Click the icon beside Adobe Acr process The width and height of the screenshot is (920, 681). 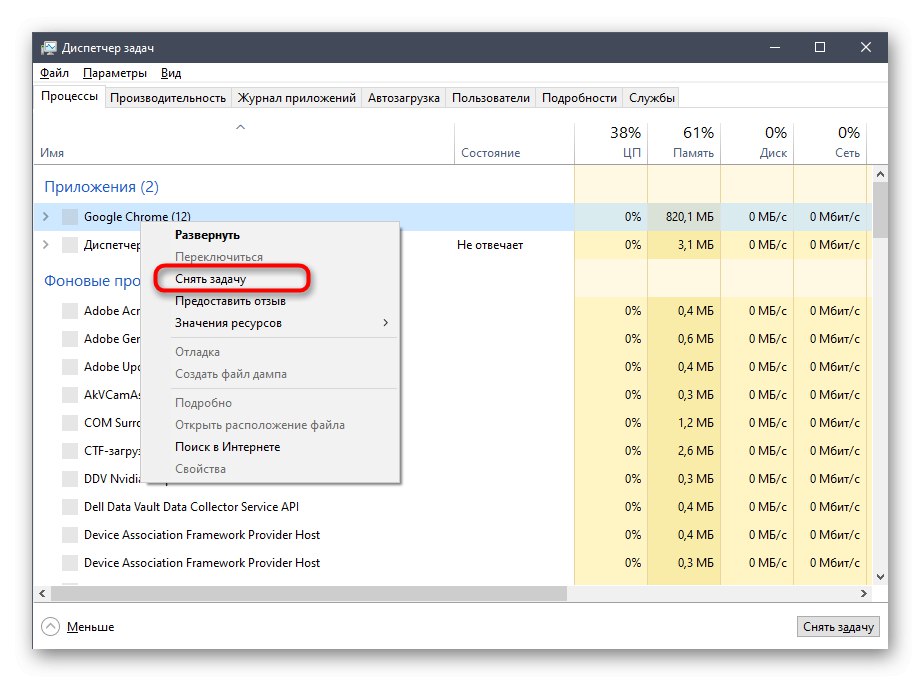tap(70, 310)
